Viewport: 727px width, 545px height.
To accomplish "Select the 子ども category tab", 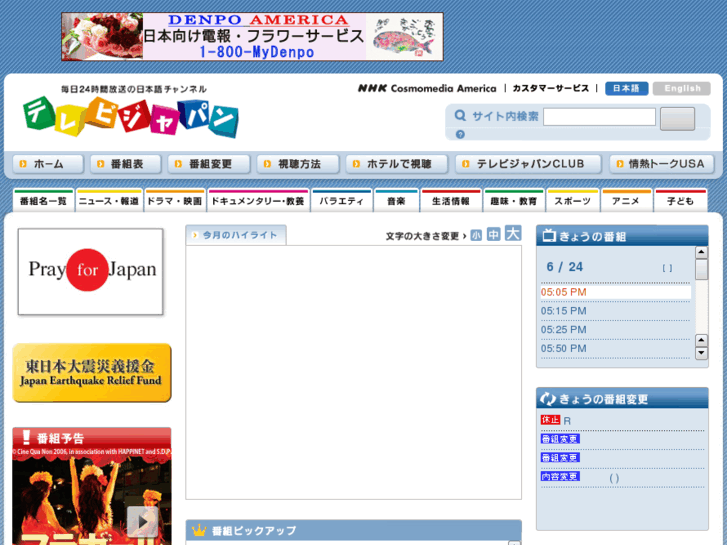I will [x=680, y=201].
